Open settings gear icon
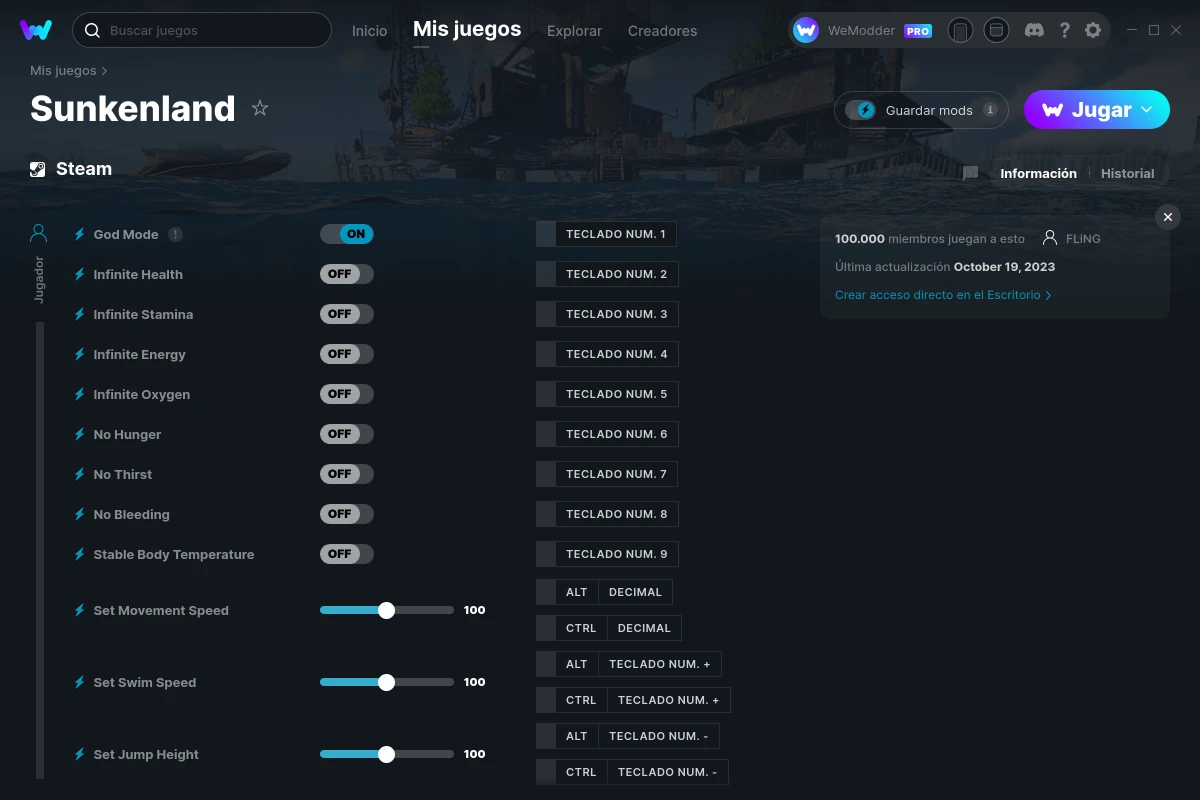 1093,30
